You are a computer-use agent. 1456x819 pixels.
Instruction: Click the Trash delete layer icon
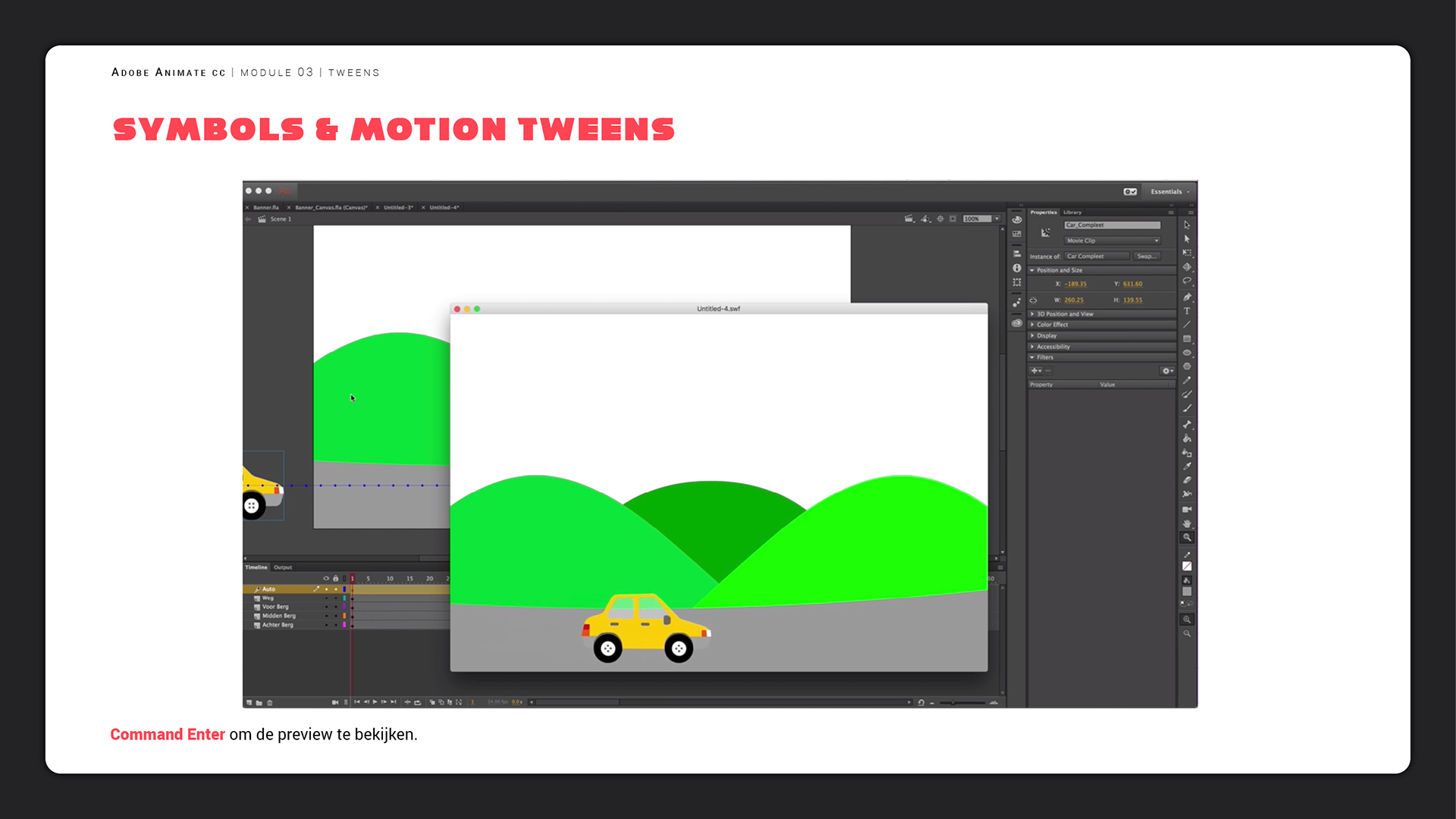[x=270, y=703]
